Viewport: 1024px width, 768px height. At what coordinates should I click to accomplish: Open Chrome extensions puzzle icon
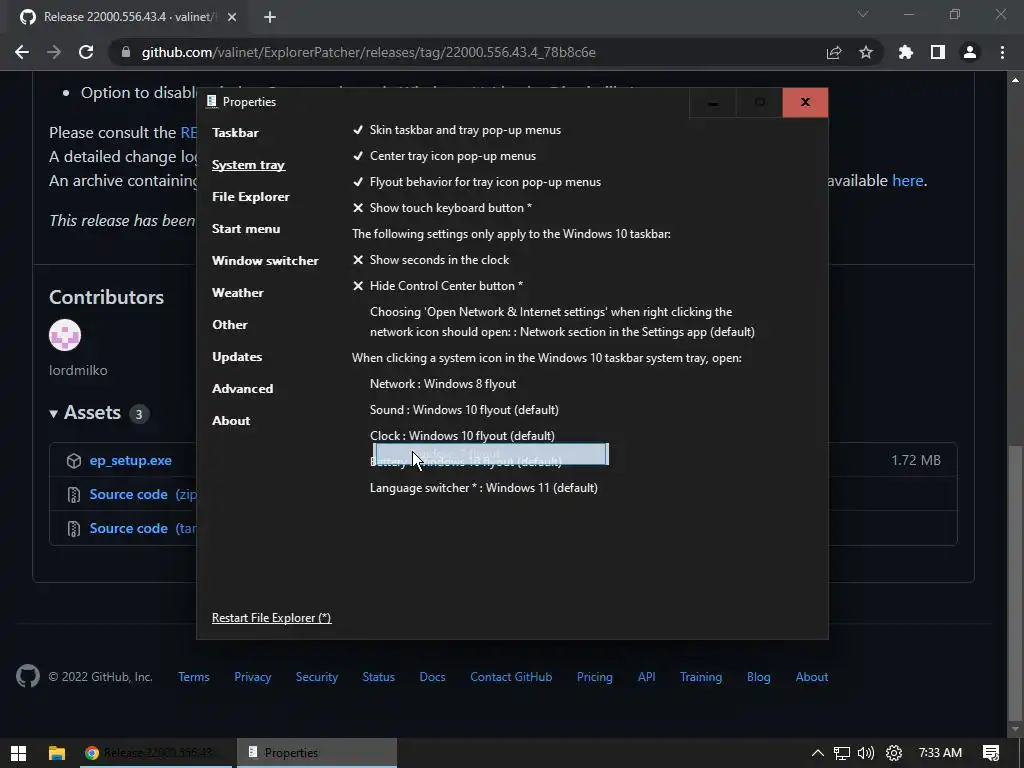pyautogui.click(x=905, y=52)
